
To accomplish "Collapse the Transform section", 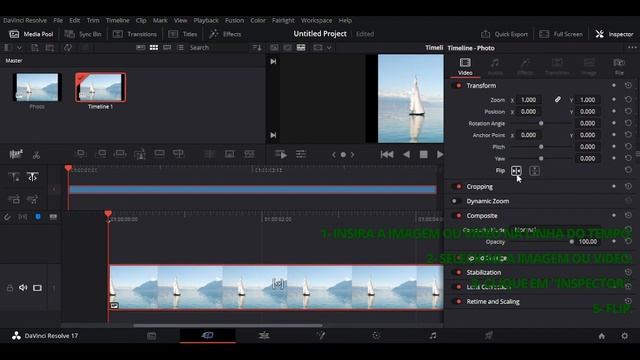I will [x=481, y=86].
